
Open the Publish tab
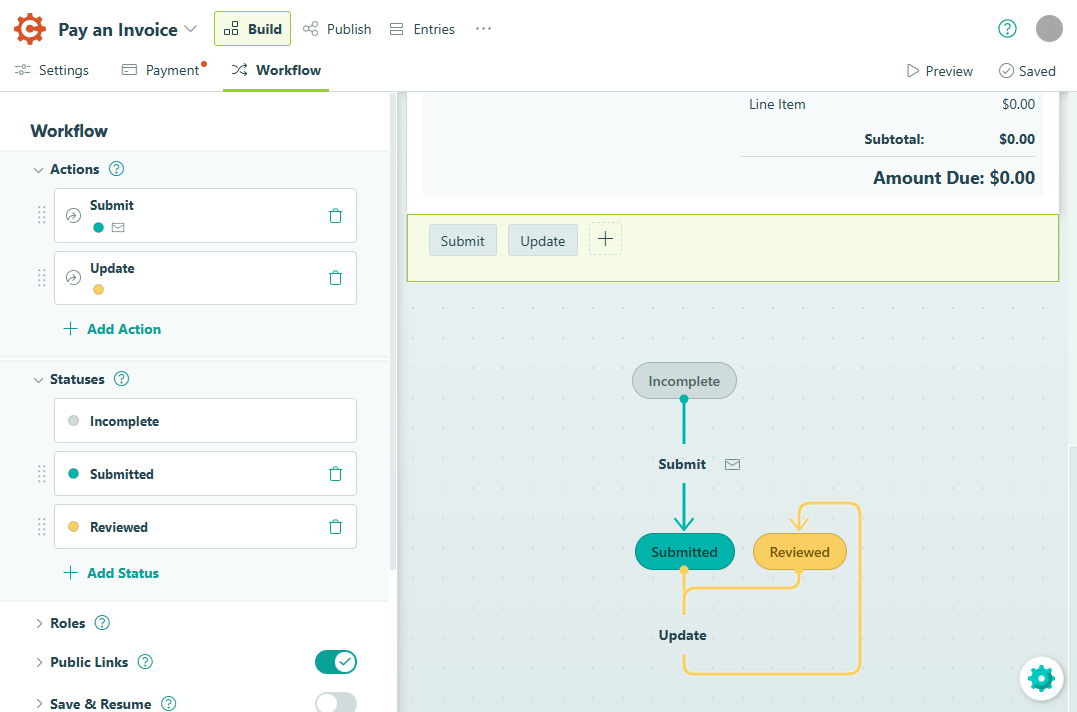337,29
